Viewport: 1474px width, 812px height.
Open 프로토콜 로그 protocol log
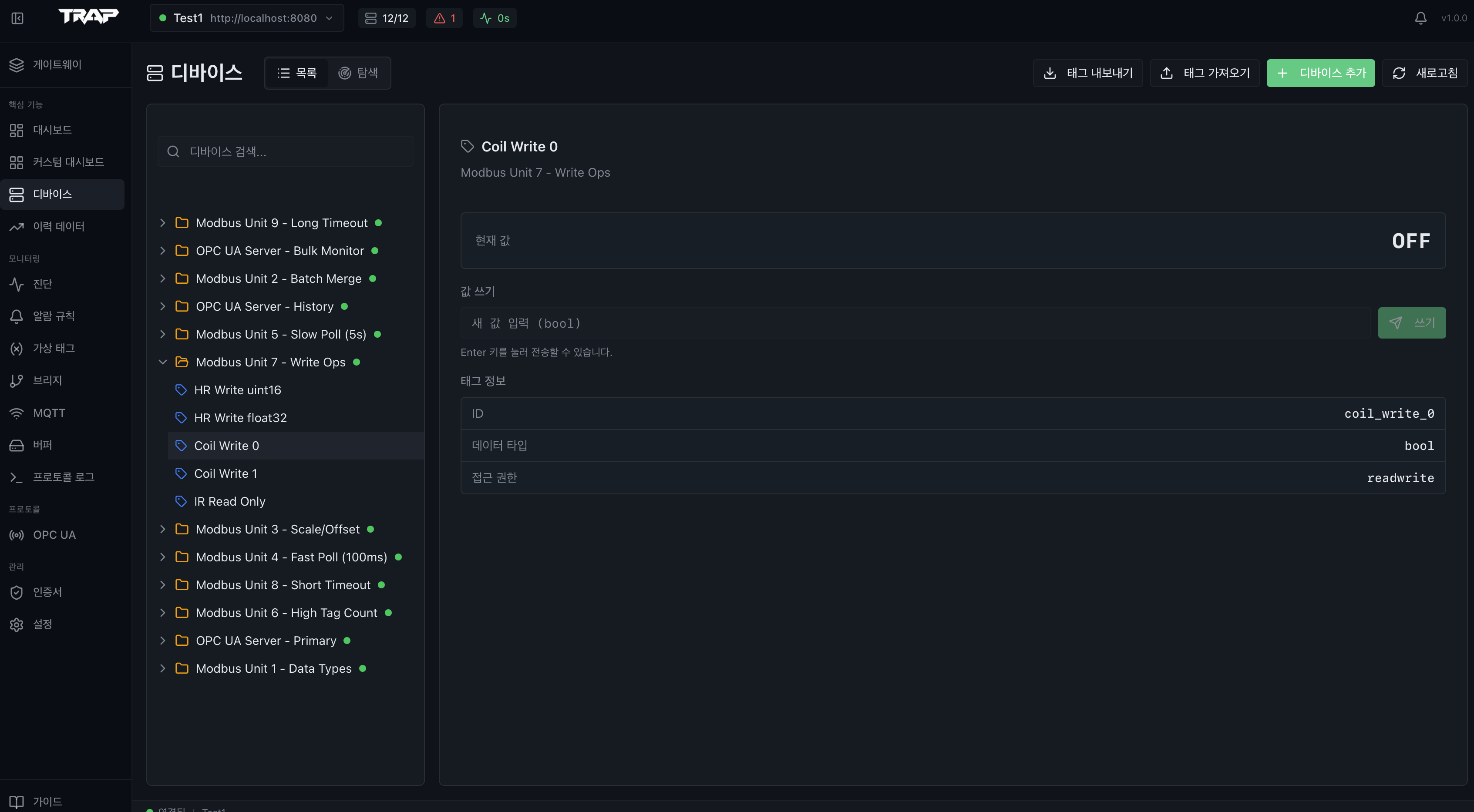pyautogui.click(x=63, y=477)
